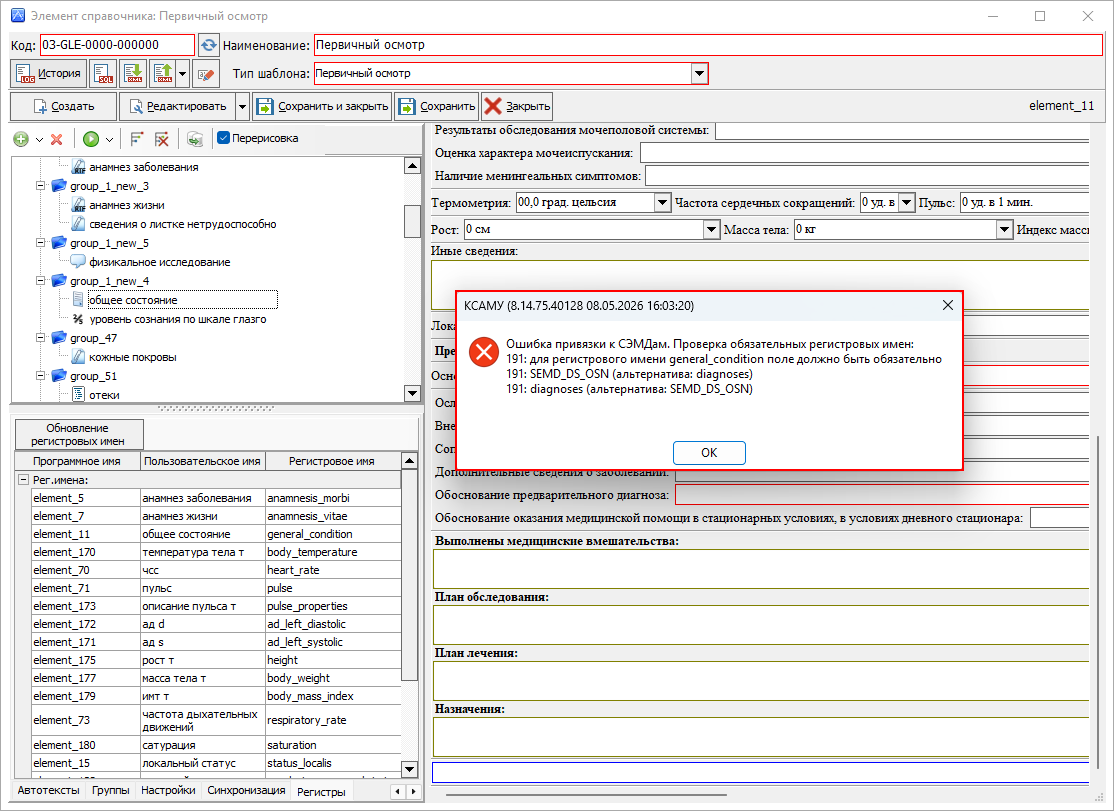Switch to the Автотексты tab
The image size is (1114, 811).
pyautogui.click(x=48, y=790)
